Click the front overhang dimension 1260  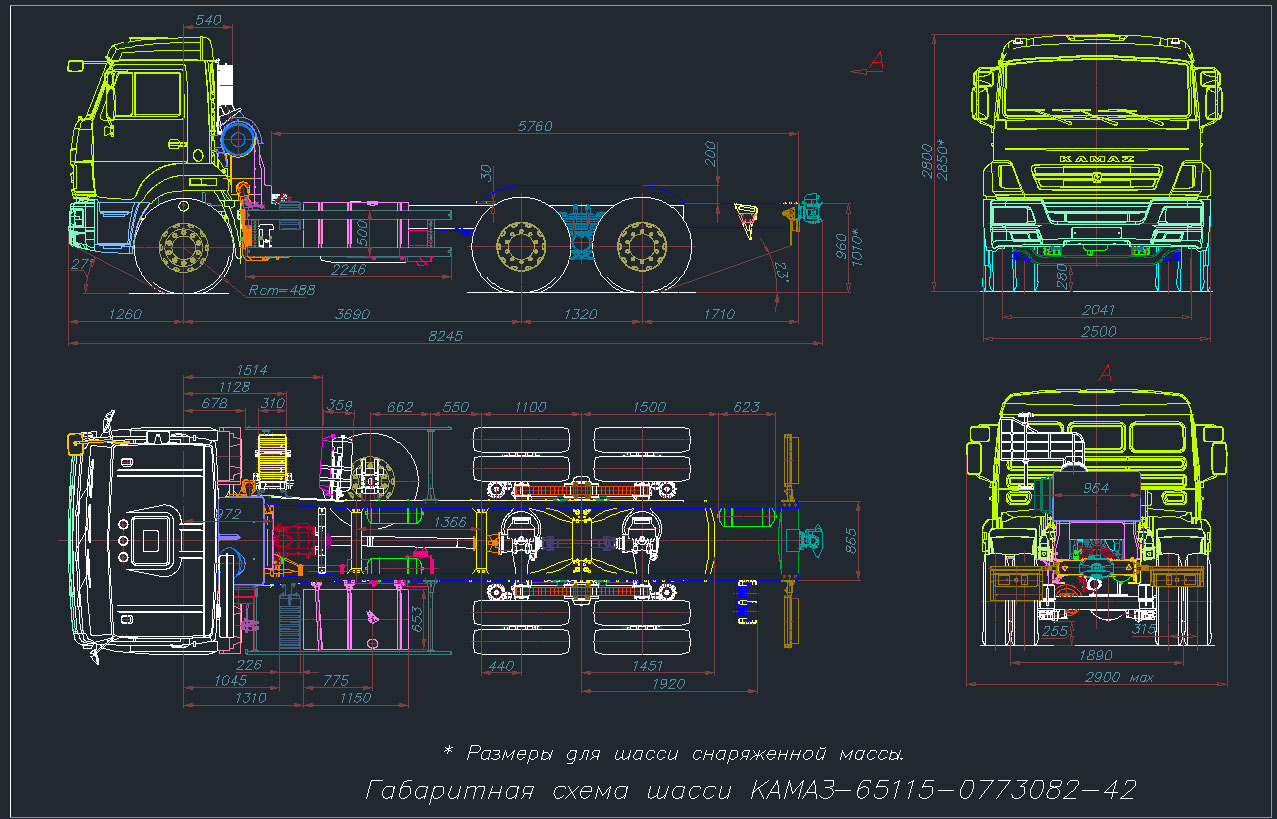[x=125, y=314]
